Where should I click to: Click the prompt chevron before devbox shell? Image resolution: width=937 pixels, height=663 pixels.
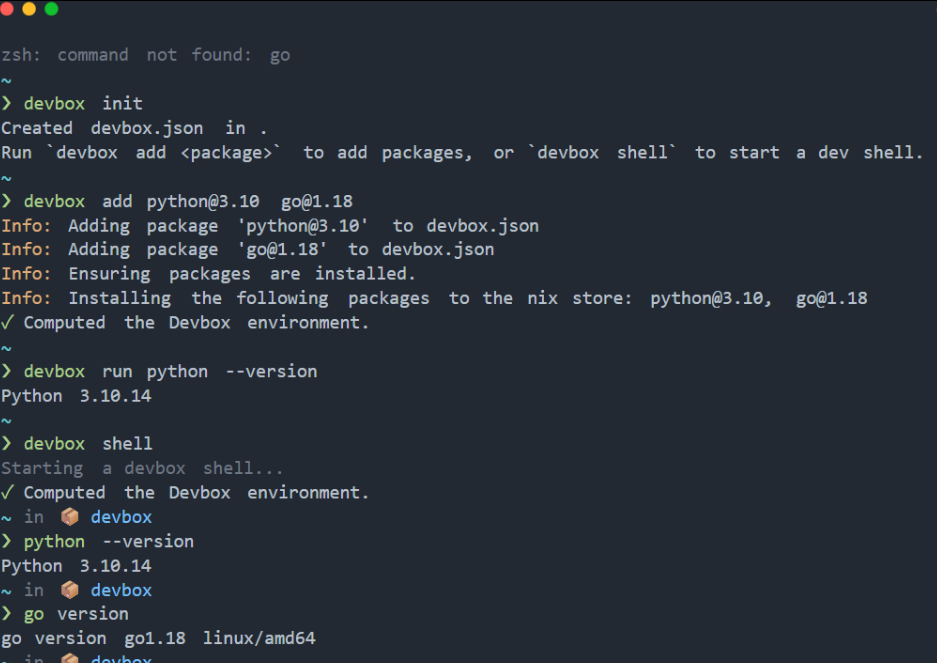point(7,444)
